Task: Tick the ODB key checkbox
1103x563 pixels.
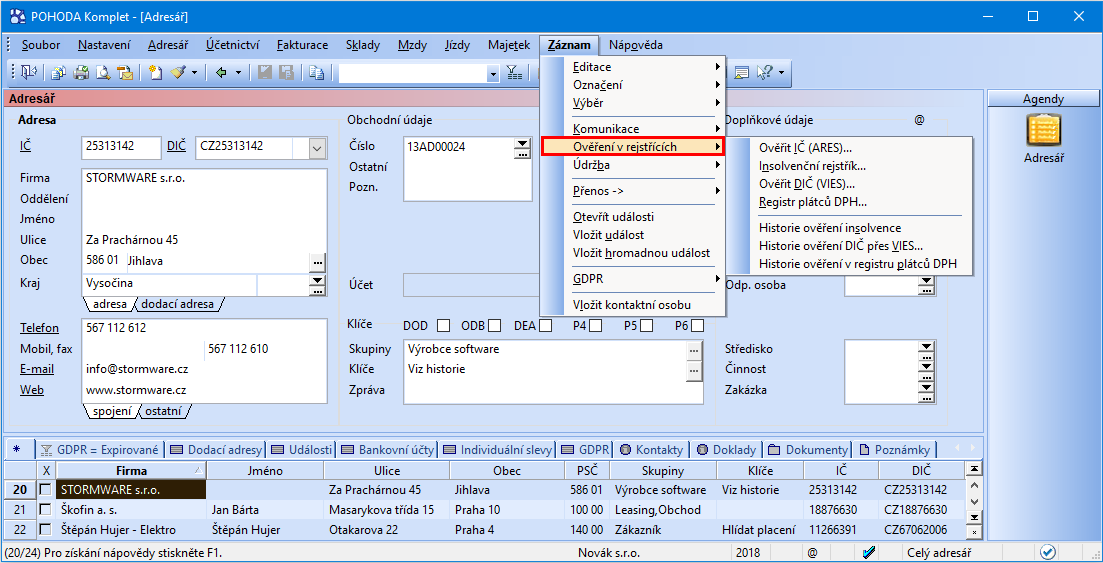Action: tap(495, 326)
